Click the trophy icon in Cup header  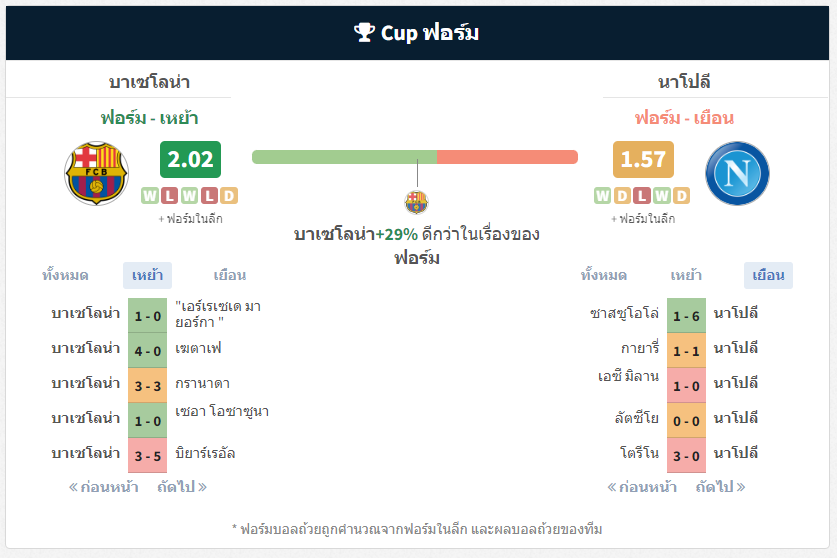tap(365, 33)
